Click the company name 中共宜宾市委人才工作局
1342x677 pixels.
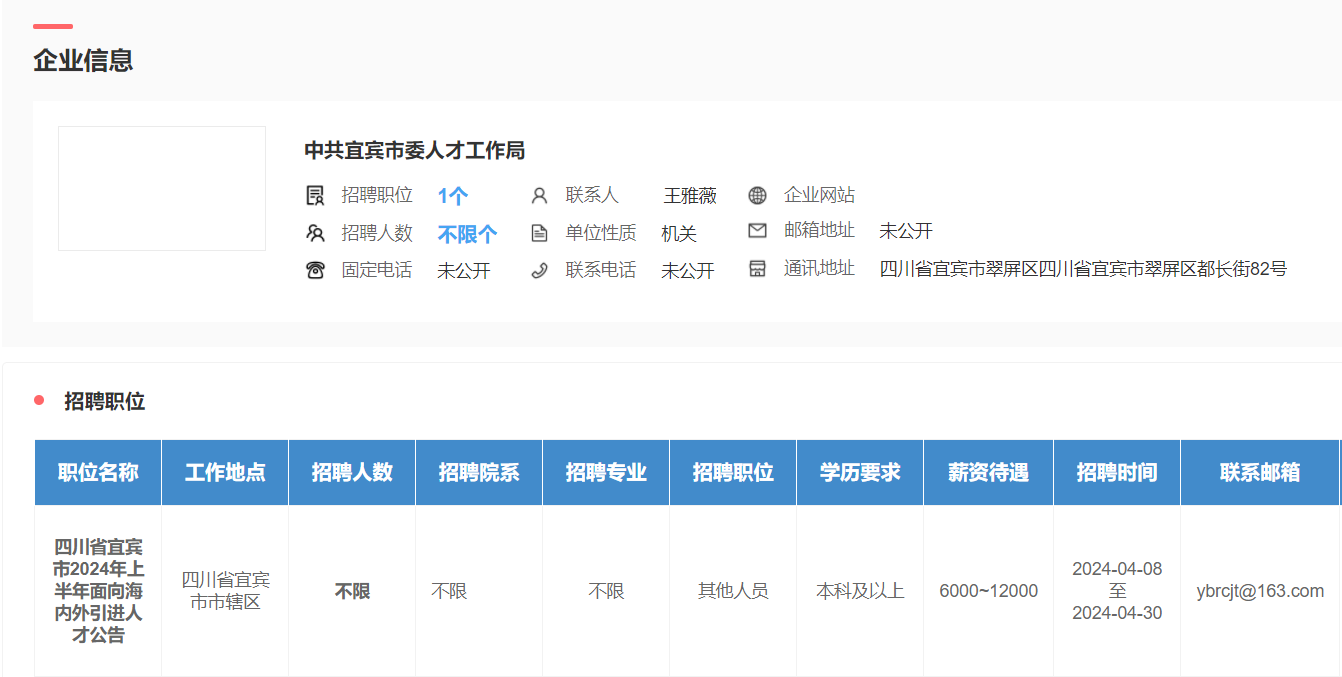coord(414,151)
